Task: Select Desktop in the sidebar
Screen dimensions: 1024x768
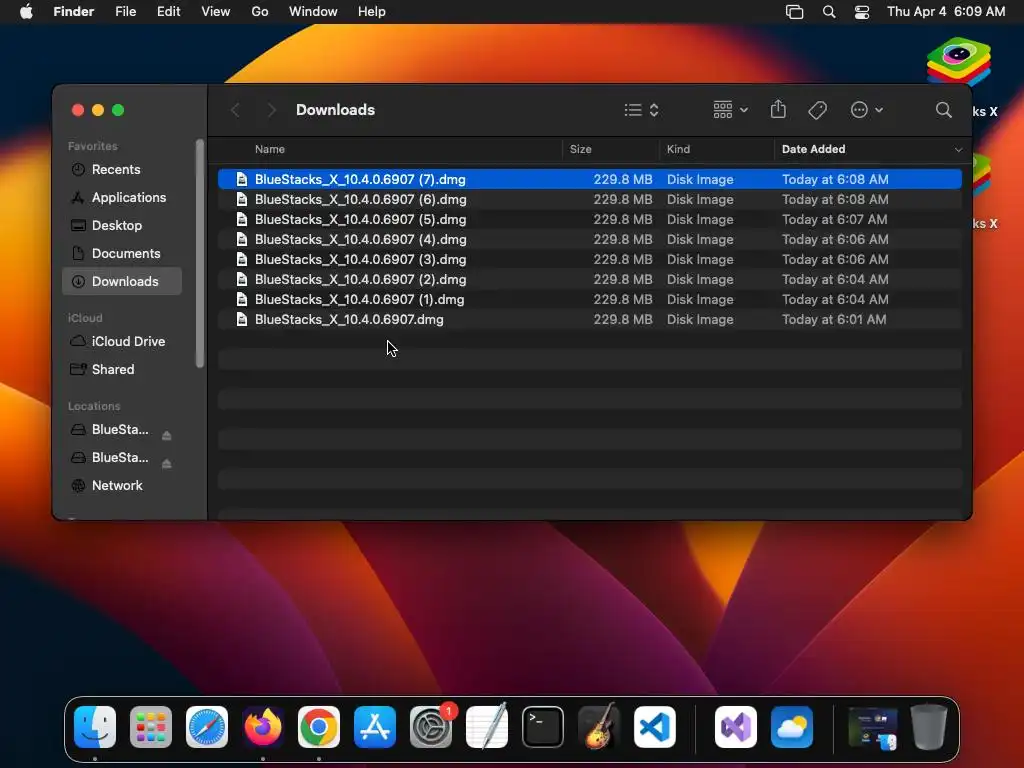Action: tap(121, 226)
